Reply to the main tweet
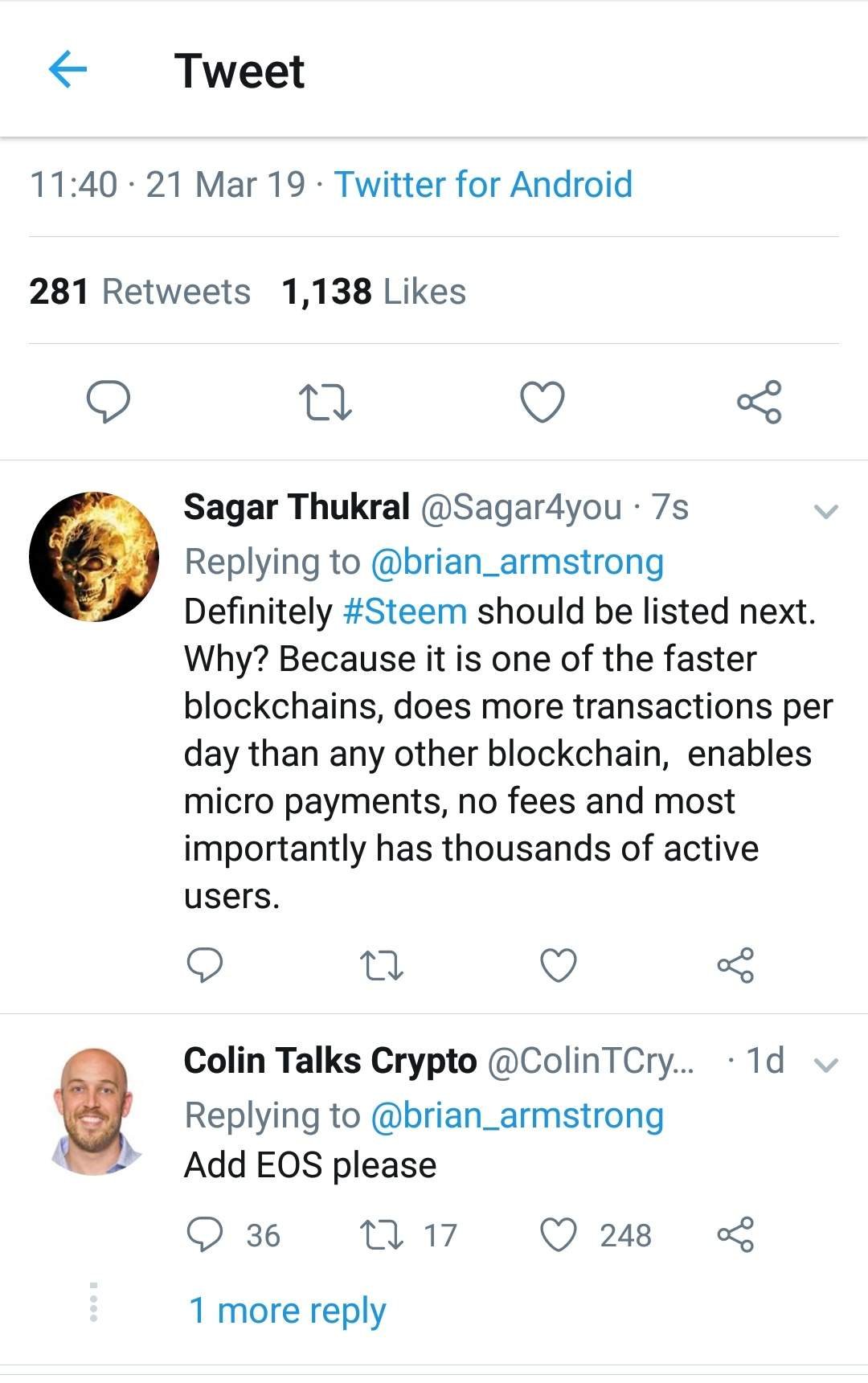868x1383 pixels. 108,402
